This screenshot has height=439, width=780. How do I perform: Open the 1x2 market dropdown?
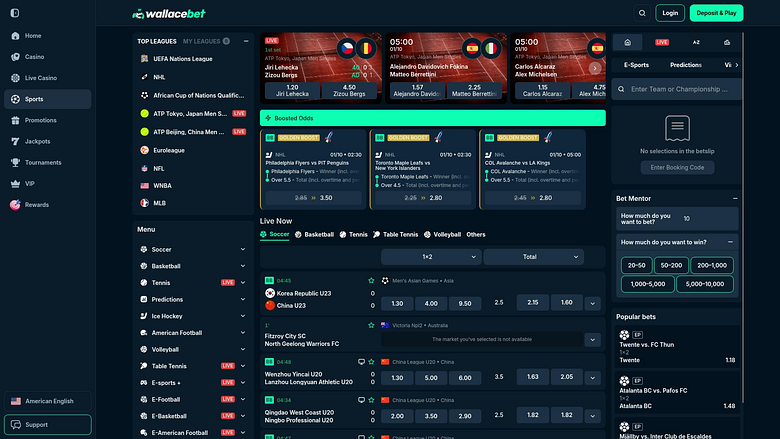click(431, 257)
